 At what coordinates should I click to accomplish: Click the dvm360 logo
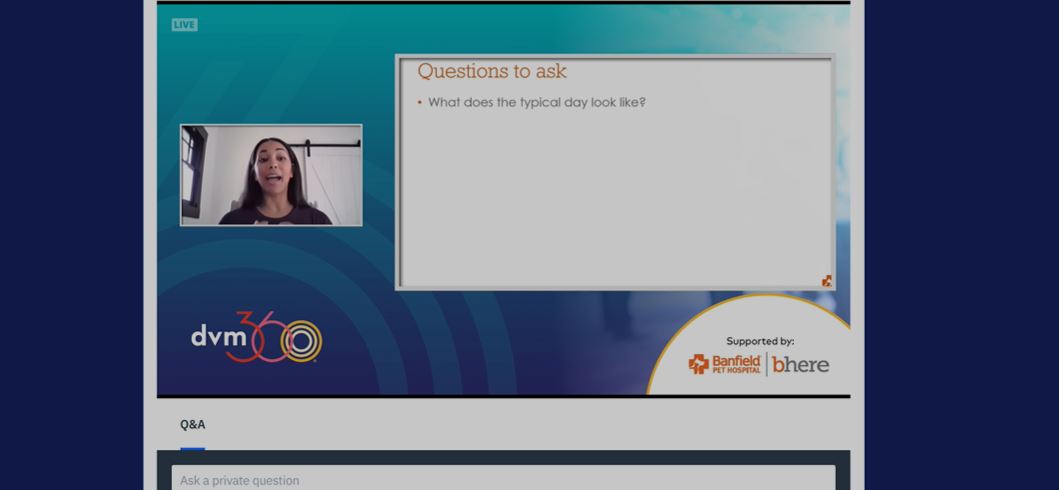pos(257,337)
